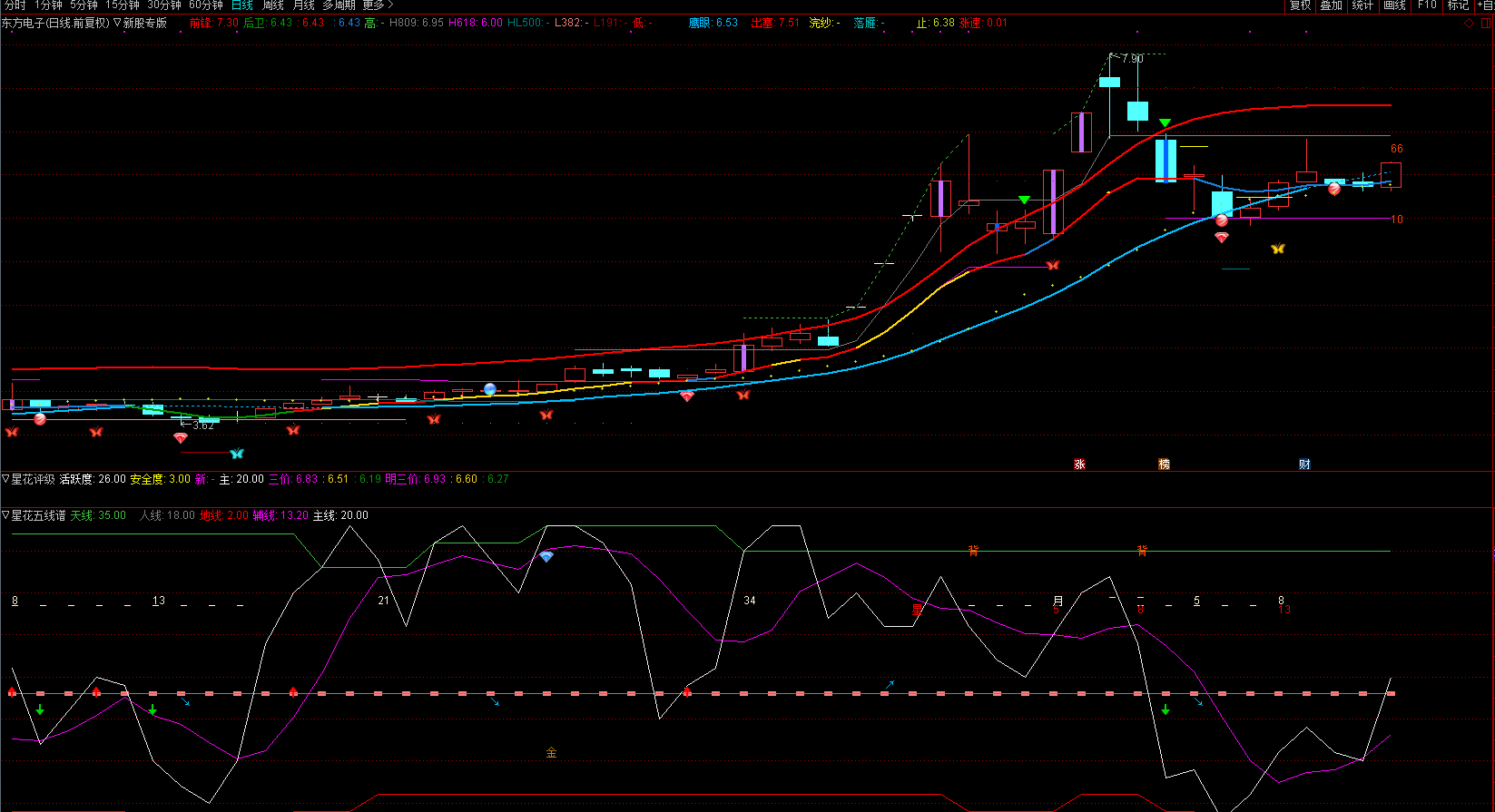Click the 出塞: 7.51 indicator value
Image resolution: width=1495 pixels, height=812 pixels.
(775, 23)
